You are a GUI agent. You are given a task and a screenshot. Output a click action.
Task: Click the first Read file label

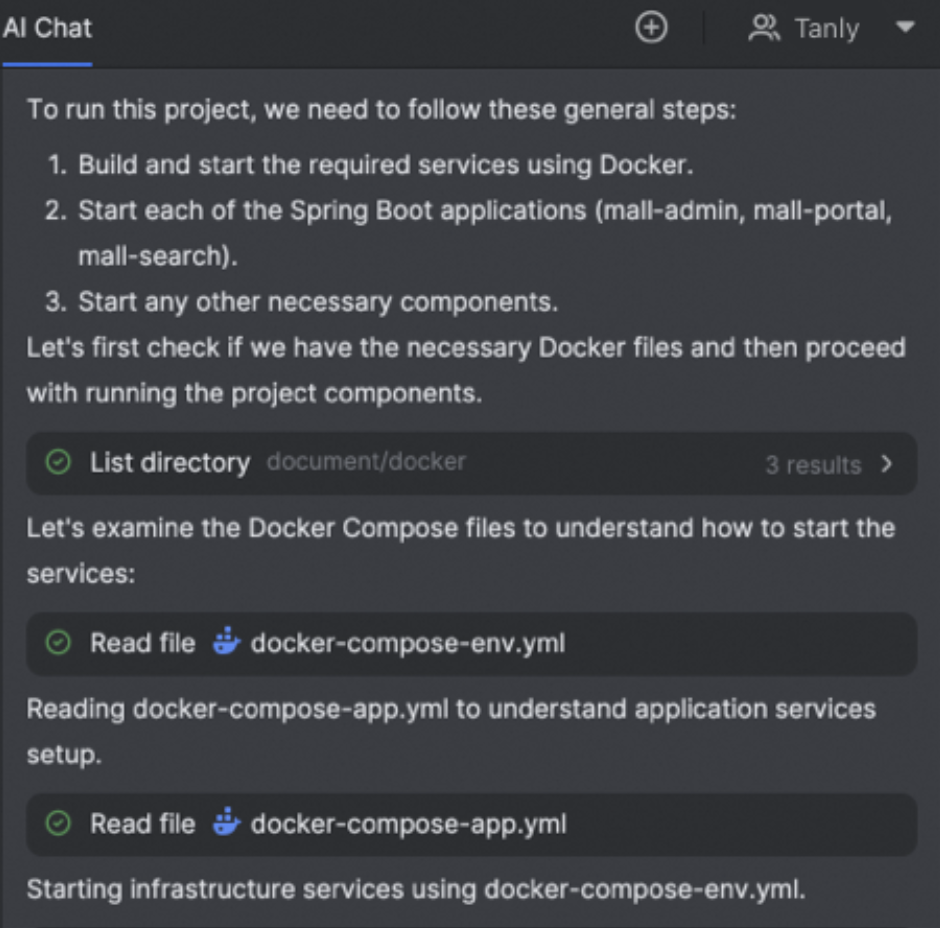point(143,643)
